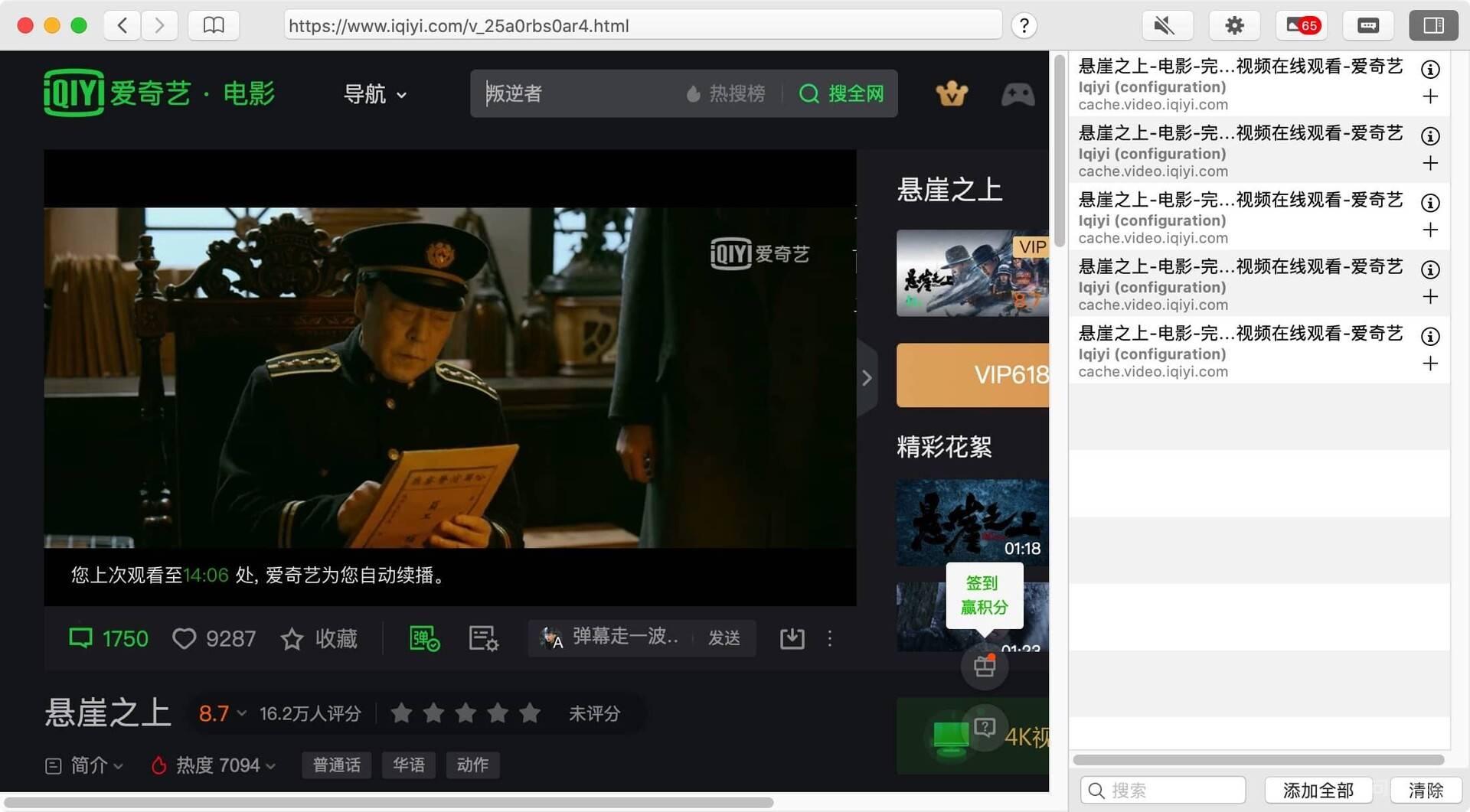This screenshot has width=1470, height=812.
Task: Go back with the browser back arrow
Action: click(122, 25)
